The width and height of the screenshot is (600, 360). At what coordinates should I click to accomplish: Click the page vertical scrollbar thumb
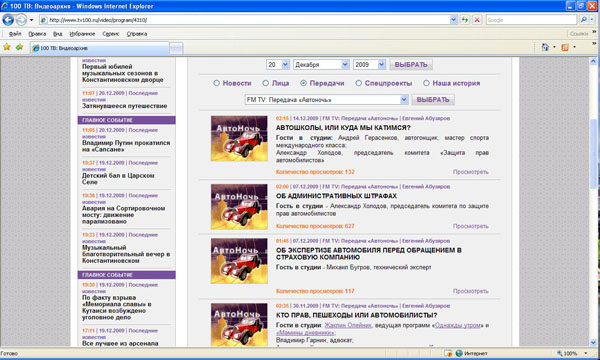[x=593, y=153]
